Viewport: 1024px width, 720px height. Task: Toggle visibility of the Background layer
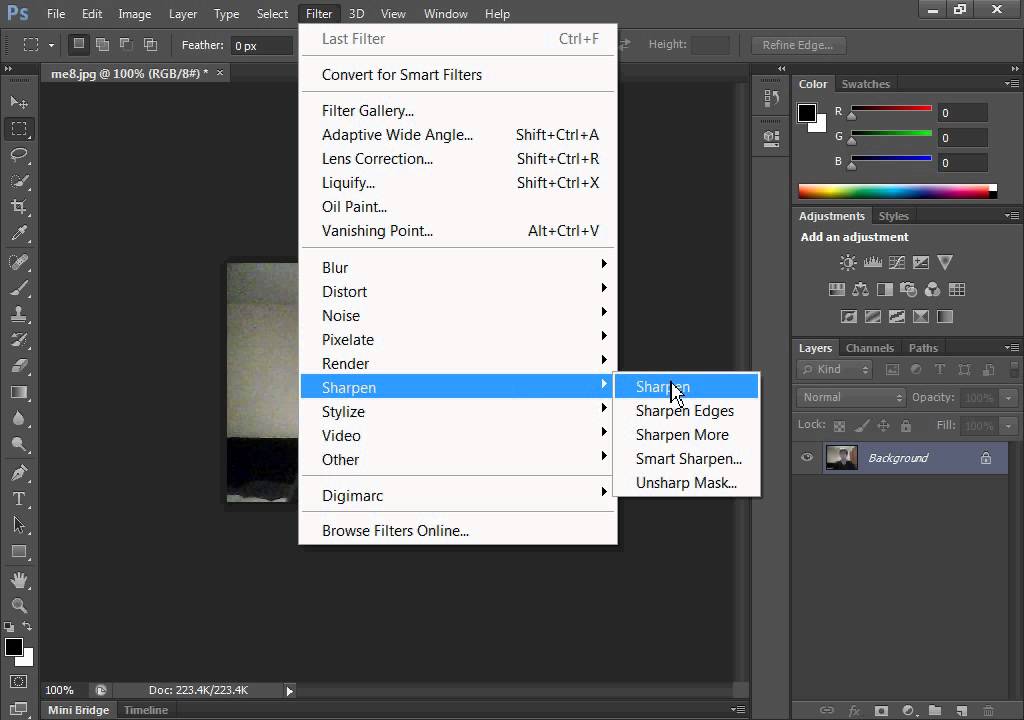click(807, 457)
